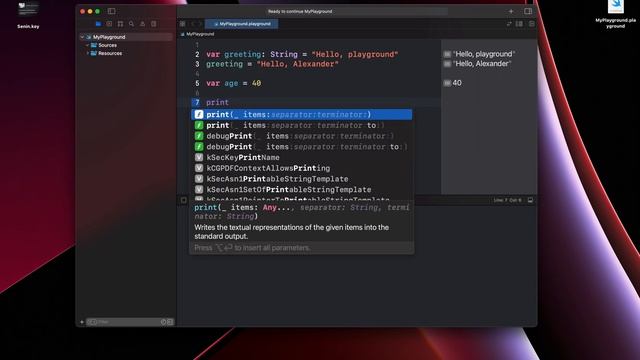
Task: Open the Source Control navigator icon
Action: tap(109, 24)
